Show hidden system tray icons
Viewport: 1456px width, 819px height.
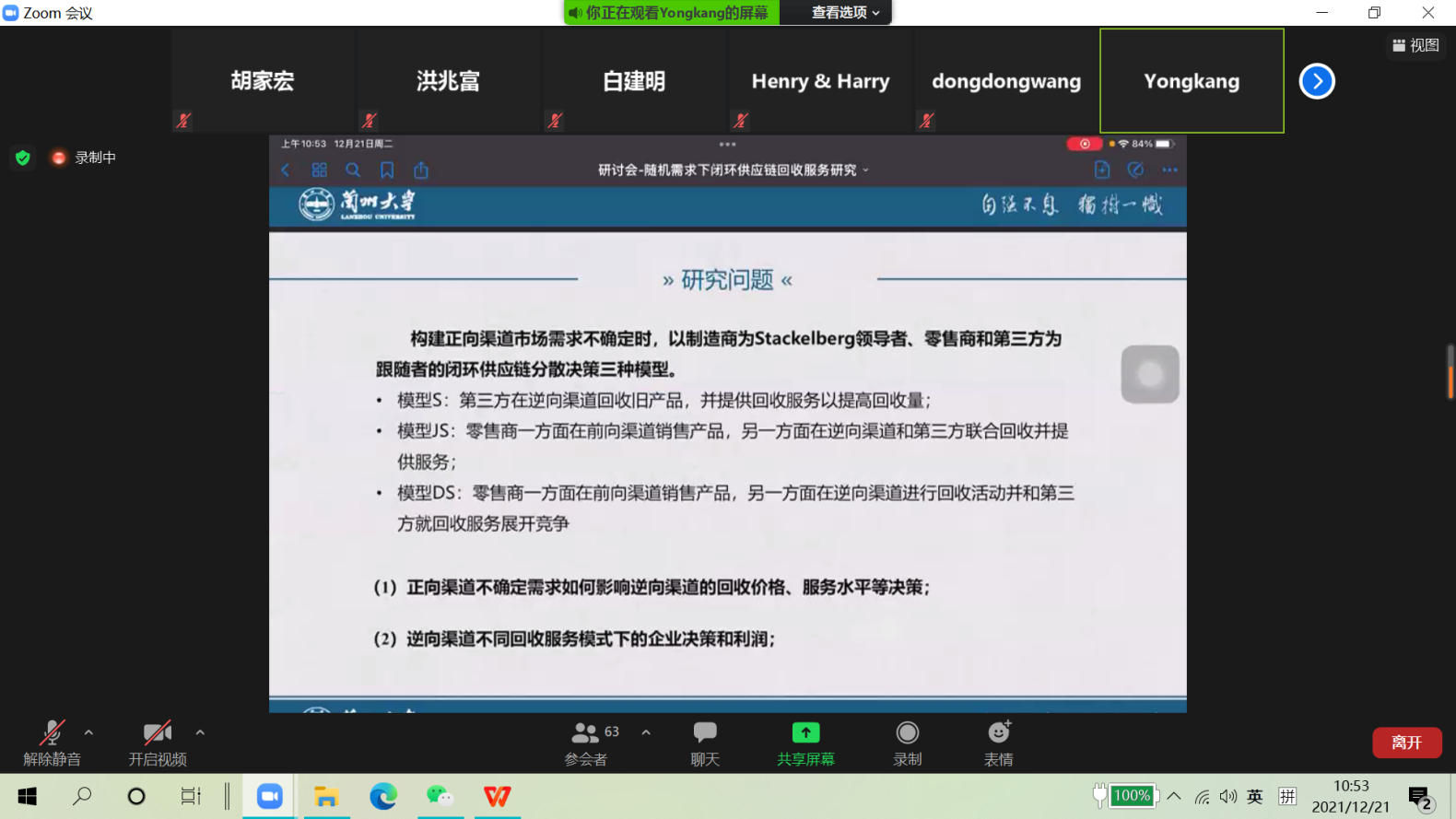(x=1174, y=796)
